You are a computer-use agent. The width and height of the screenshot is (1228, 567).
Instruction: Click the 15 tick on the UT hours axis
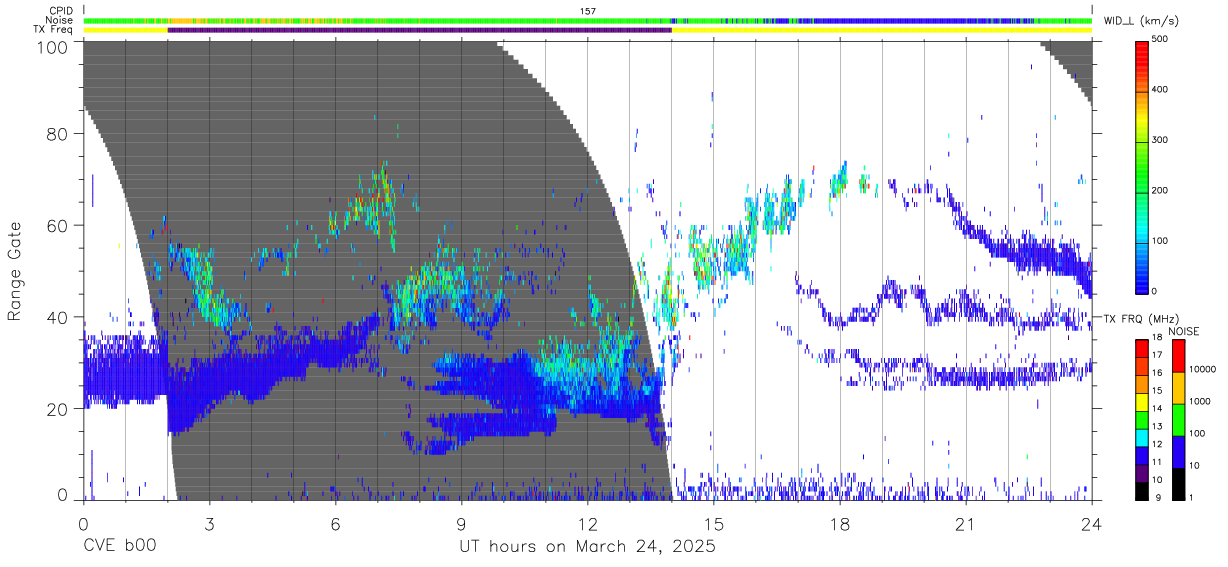click(714, 523)
